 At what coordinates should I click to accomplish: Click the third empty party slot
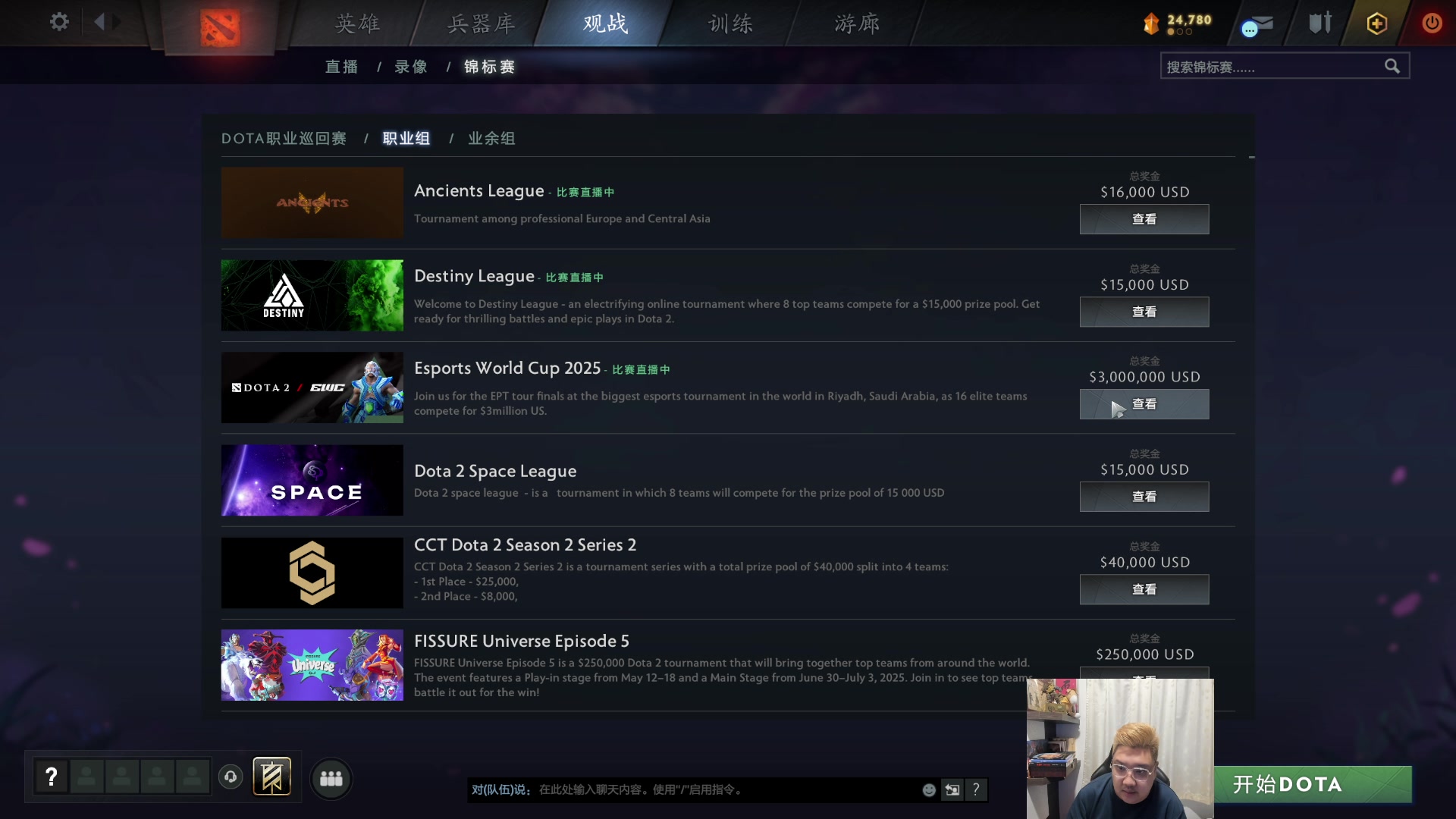[x=157, y=777]
